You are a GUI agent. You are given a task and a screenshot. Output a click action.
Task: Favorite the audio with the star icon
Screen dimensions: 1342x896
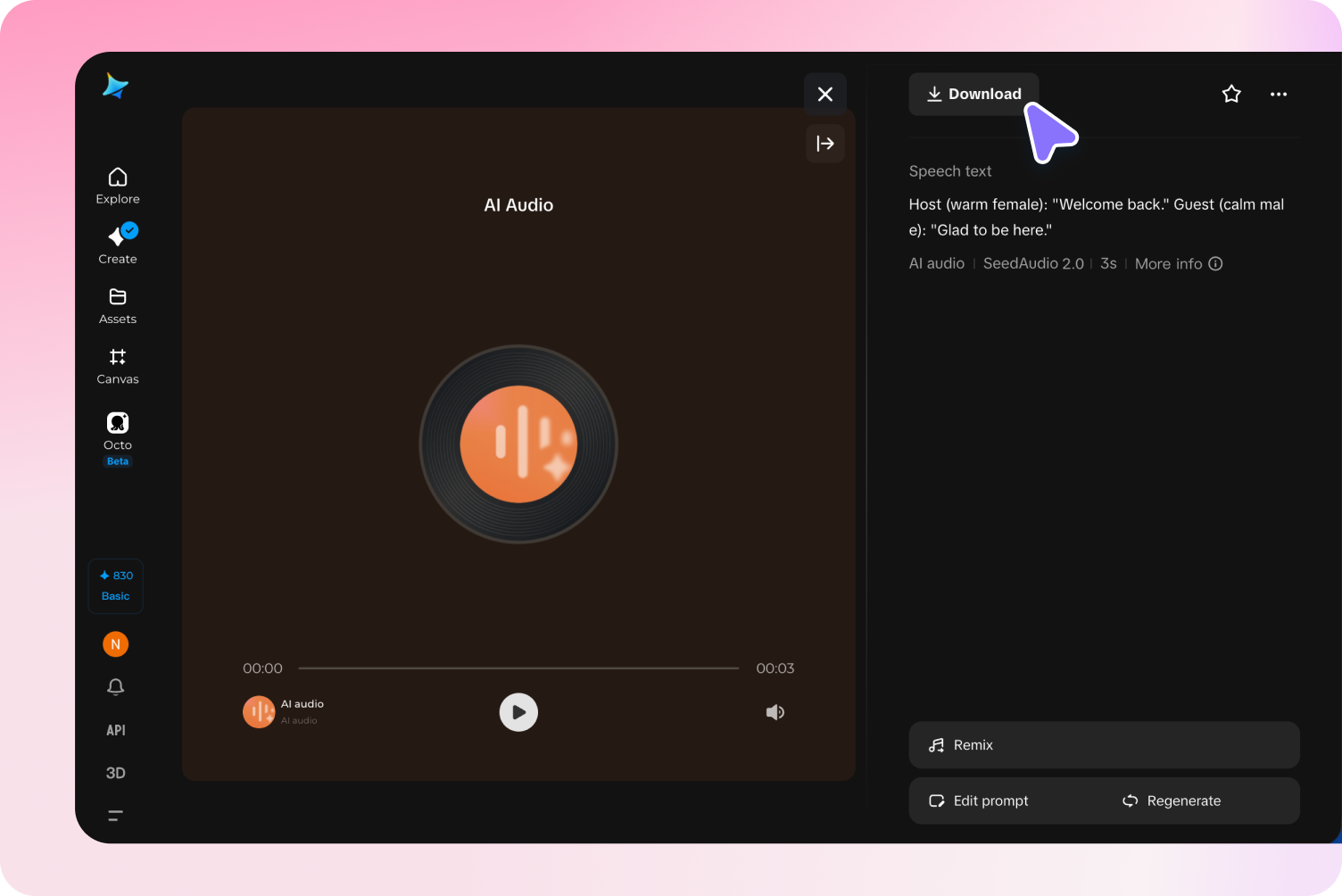point(1231,94)
